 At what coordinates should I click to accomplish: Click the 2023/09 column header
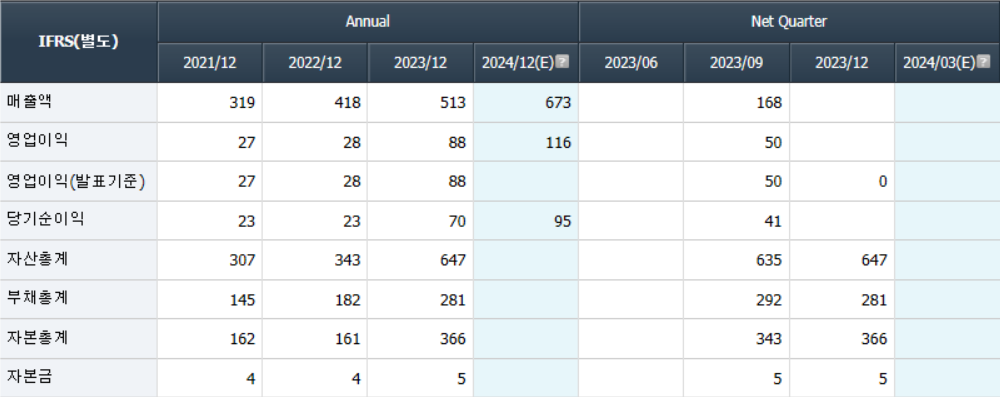[x=737, y=63]
